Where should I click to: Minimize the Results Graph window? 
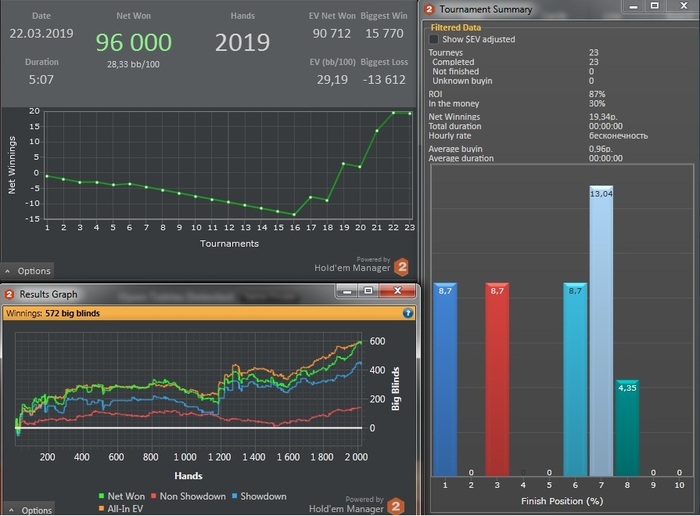[347, 291]
